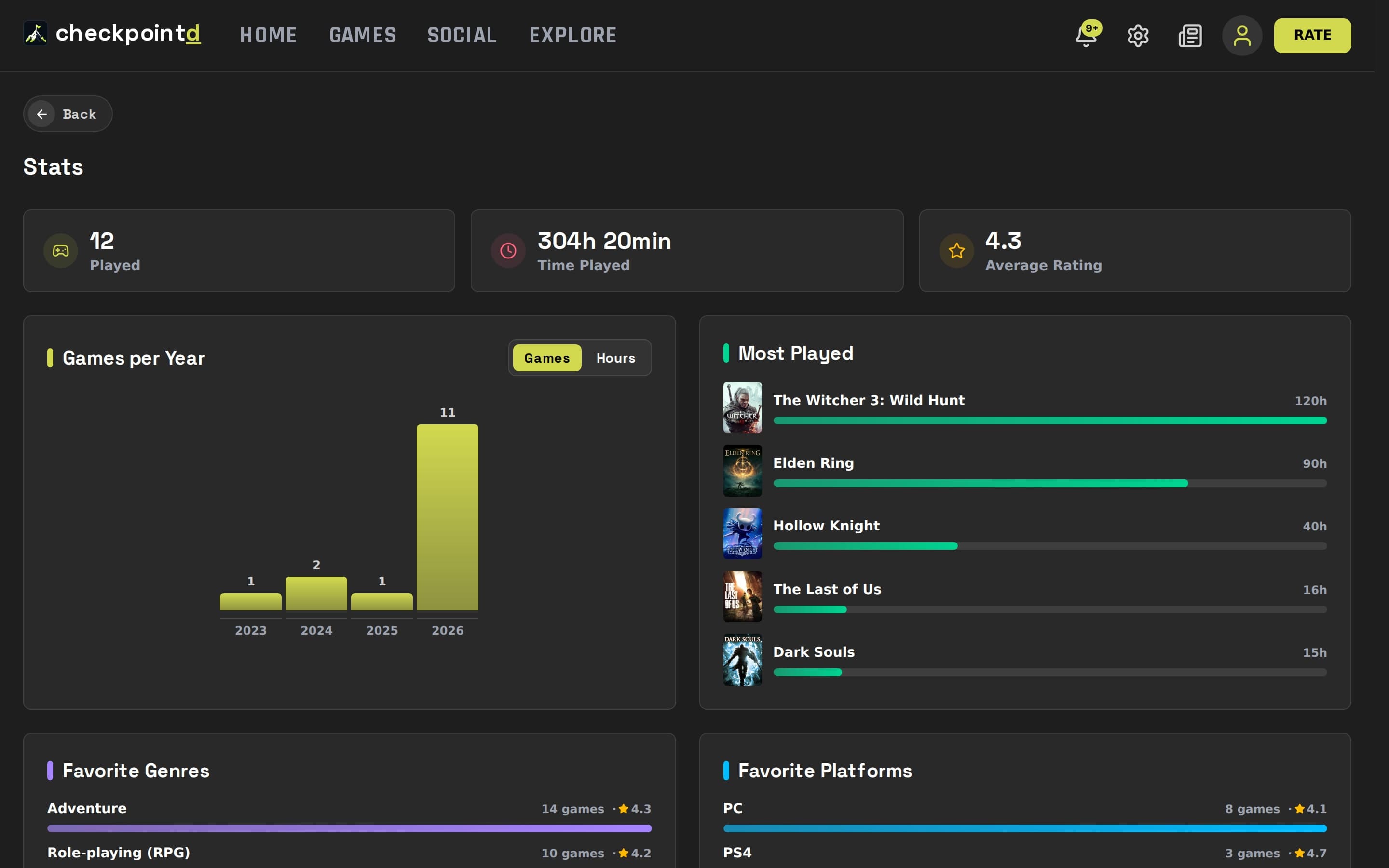The image size is (1389, 868).
Task: Click the 2023 bar in the chart
Action: point(251,602)
